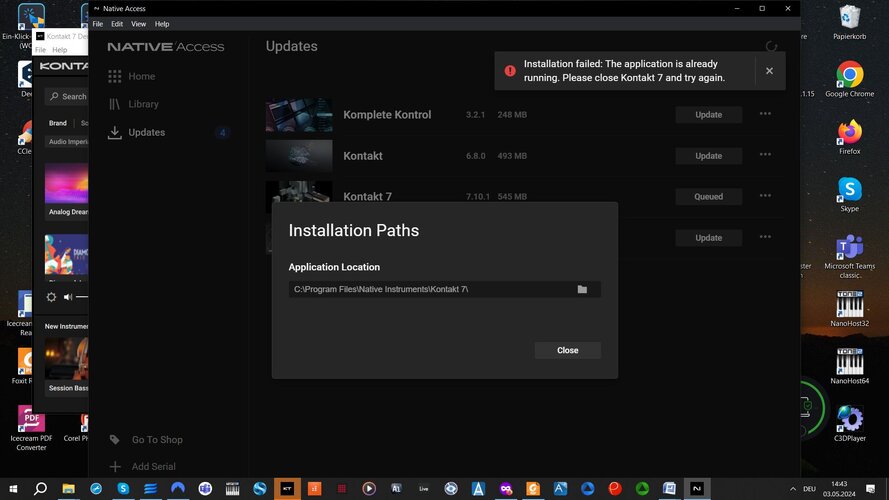Open Papierkorb recycle bin on desktop

tap(849, 23)
